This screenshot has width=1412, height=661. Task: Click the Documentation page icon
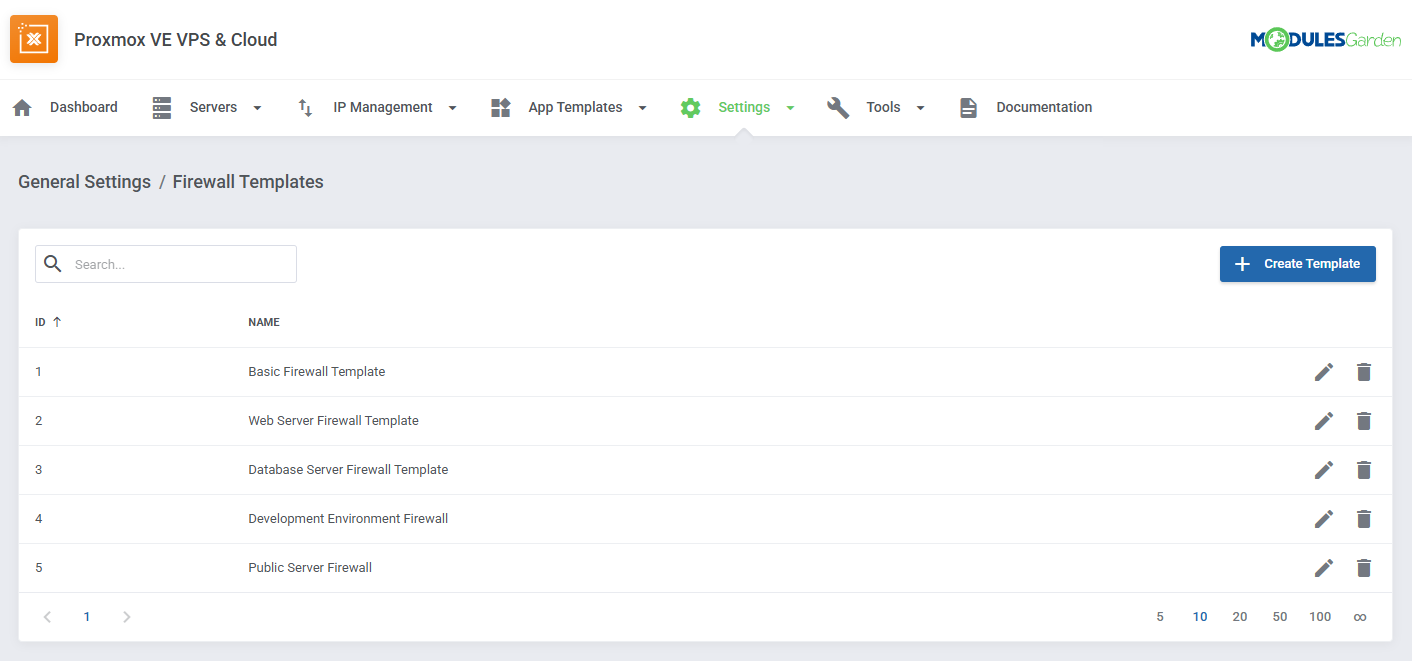coord(968,106)
